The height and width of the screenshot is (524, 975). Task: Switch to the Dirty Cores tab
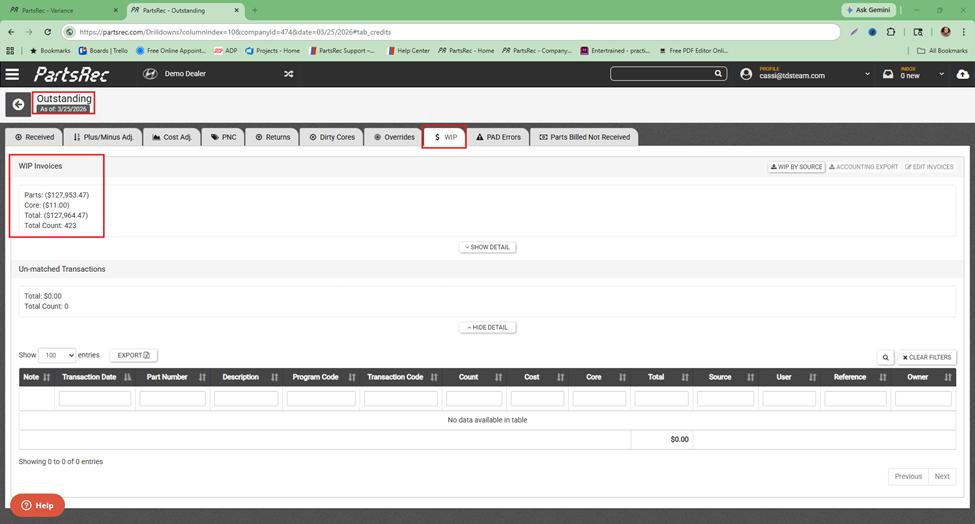332,137
